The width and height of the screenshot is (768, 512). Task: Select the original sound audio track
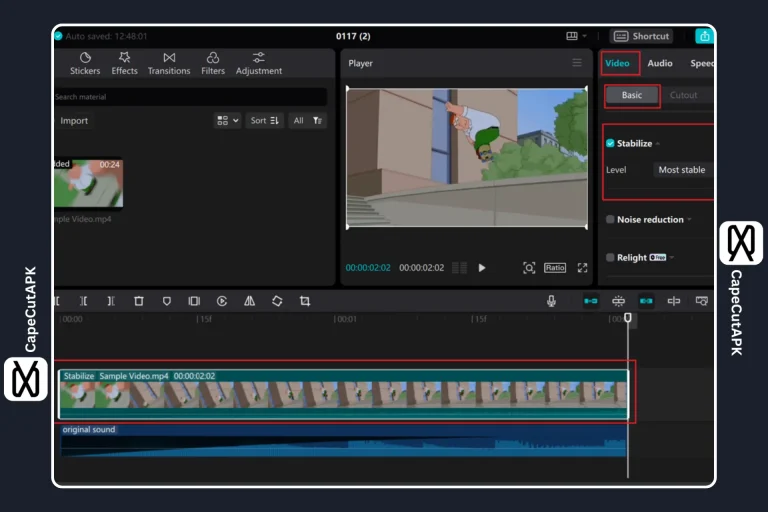343,440
